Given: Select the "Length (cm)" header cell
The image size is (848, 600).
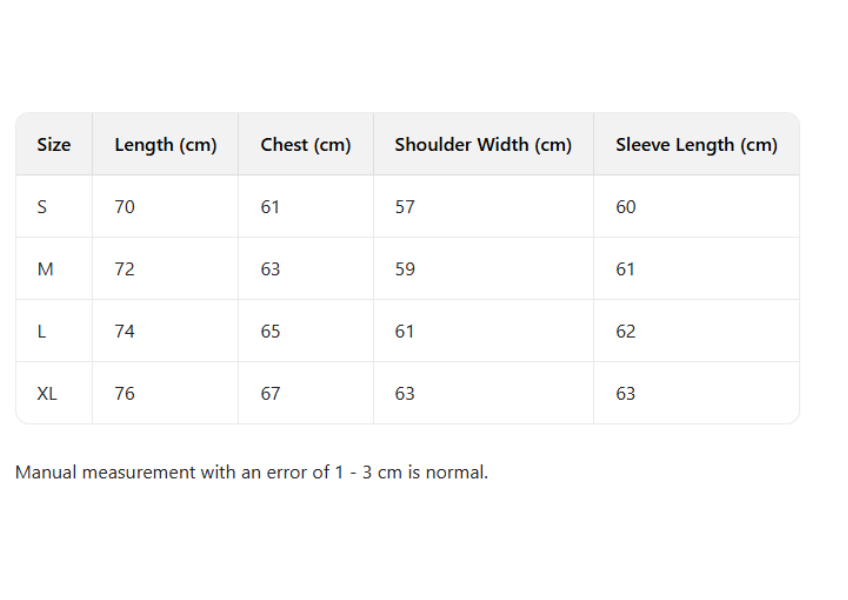Looking at the screenshot, I should point(165,145).
